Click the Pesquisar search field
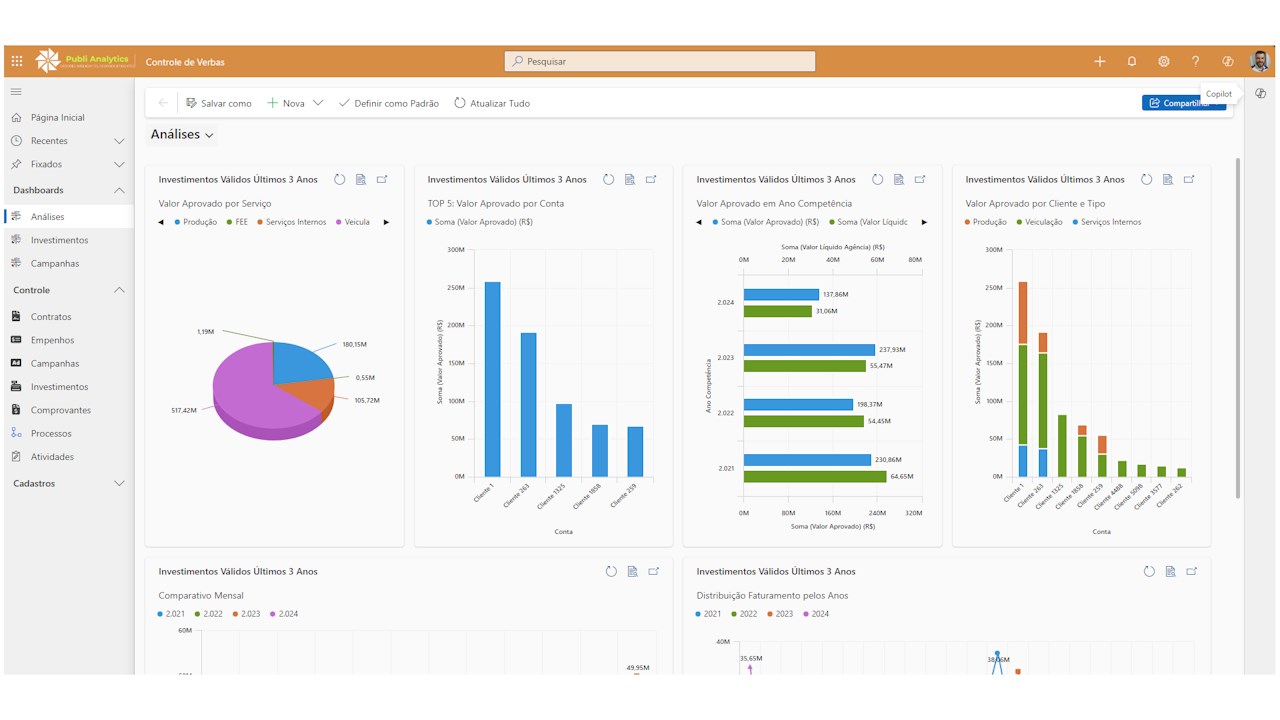The width and height of the screenshot is (1280, 720). tap(660, 61)
